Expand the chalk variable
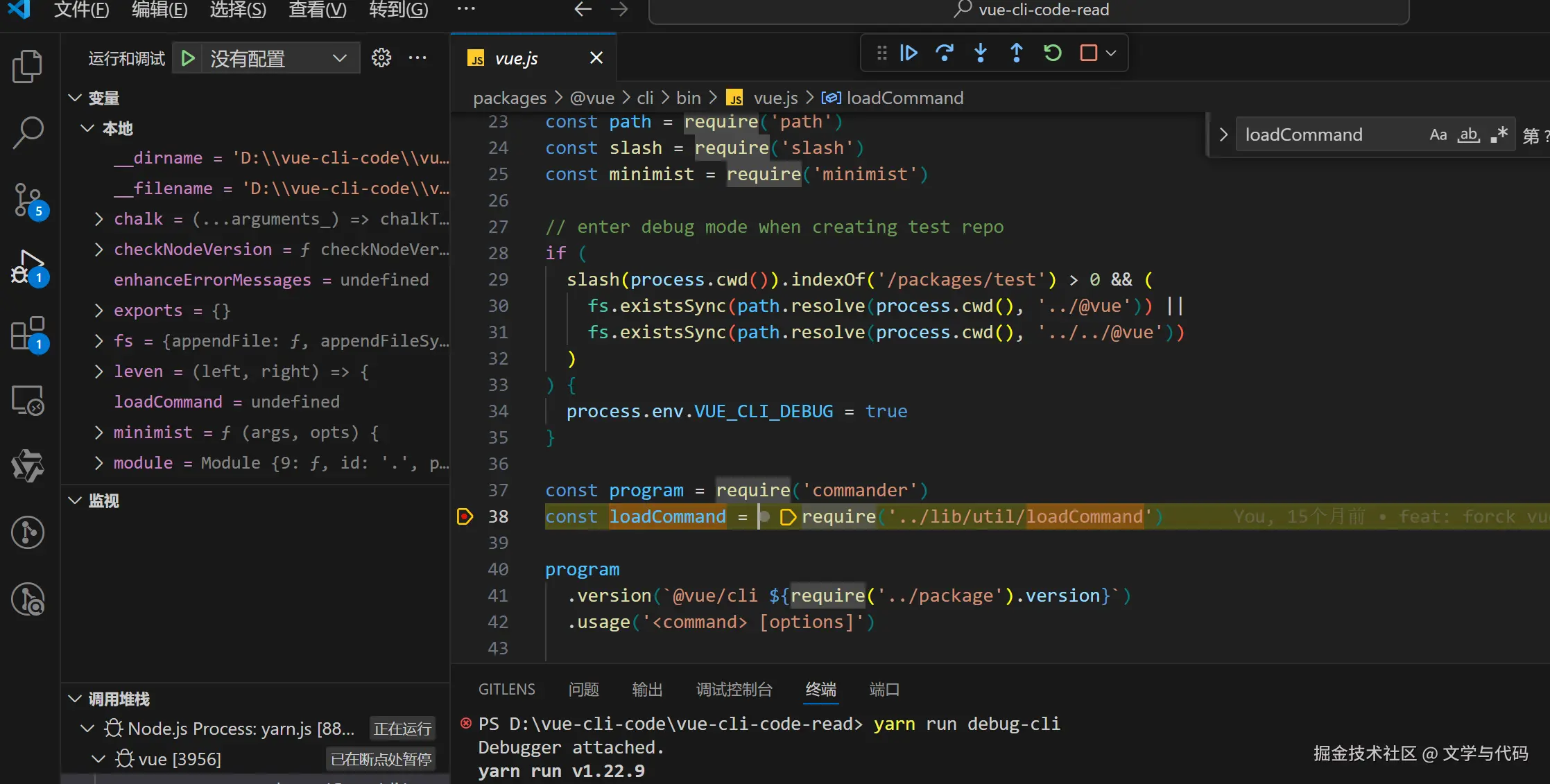This screenshot has width=1550, height=784. pyautogui.click(x=98, y=219)
